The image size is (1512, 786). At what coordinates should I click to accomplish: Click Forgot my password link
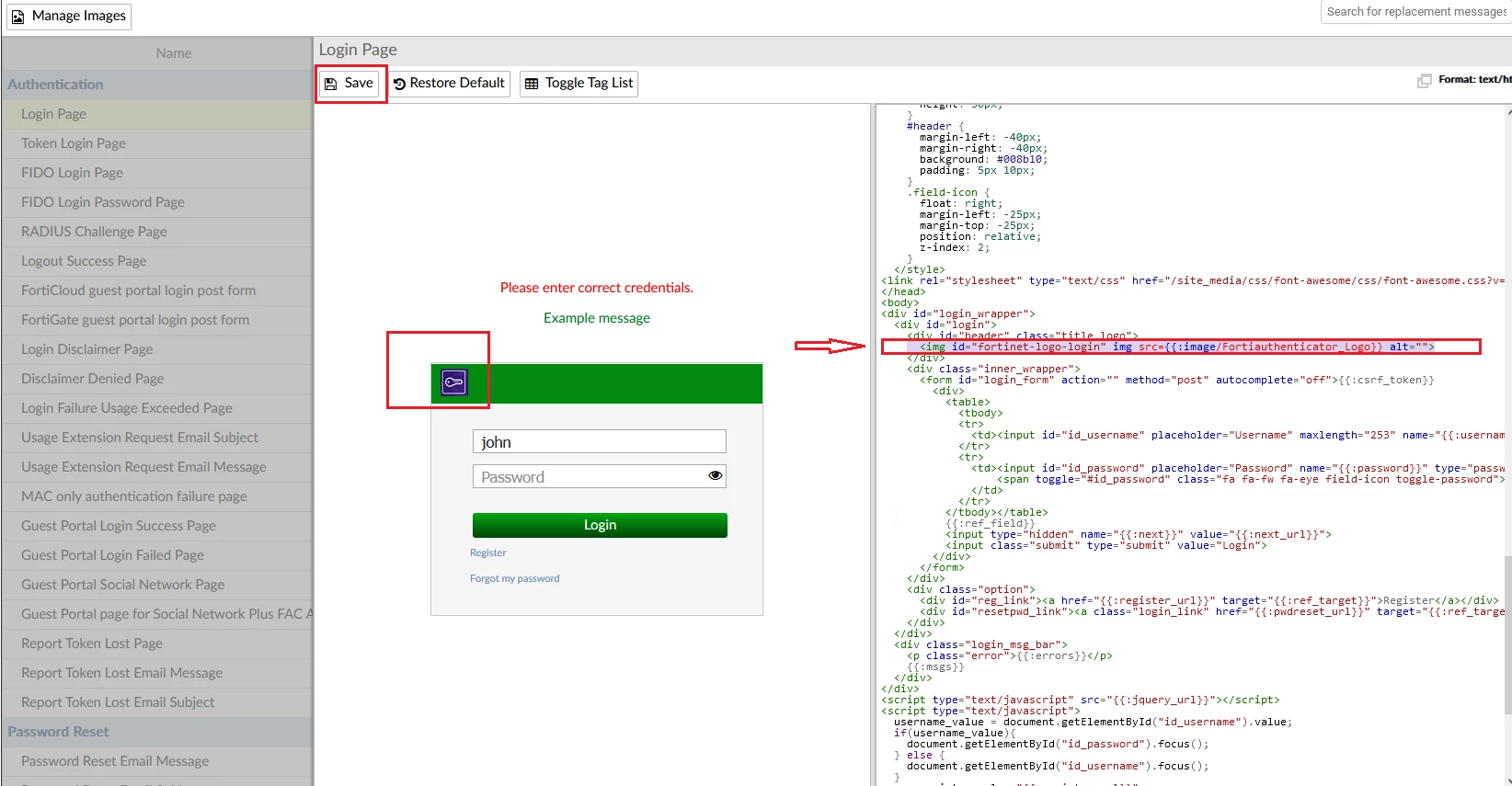pyautogui.click(x=515, y=579)
